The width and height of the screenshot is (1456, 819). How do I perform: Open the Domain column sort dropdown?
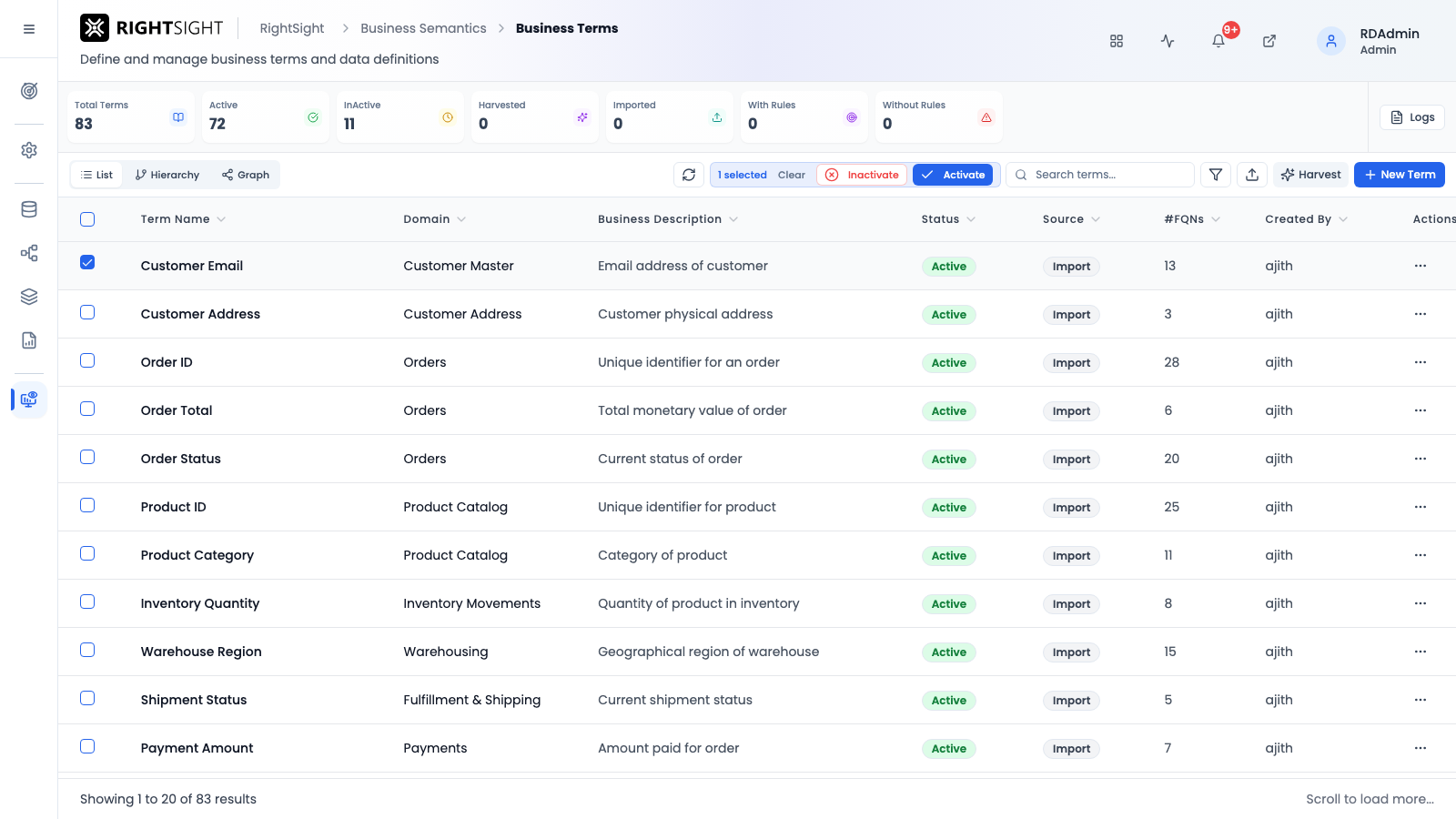coord(461,219)
